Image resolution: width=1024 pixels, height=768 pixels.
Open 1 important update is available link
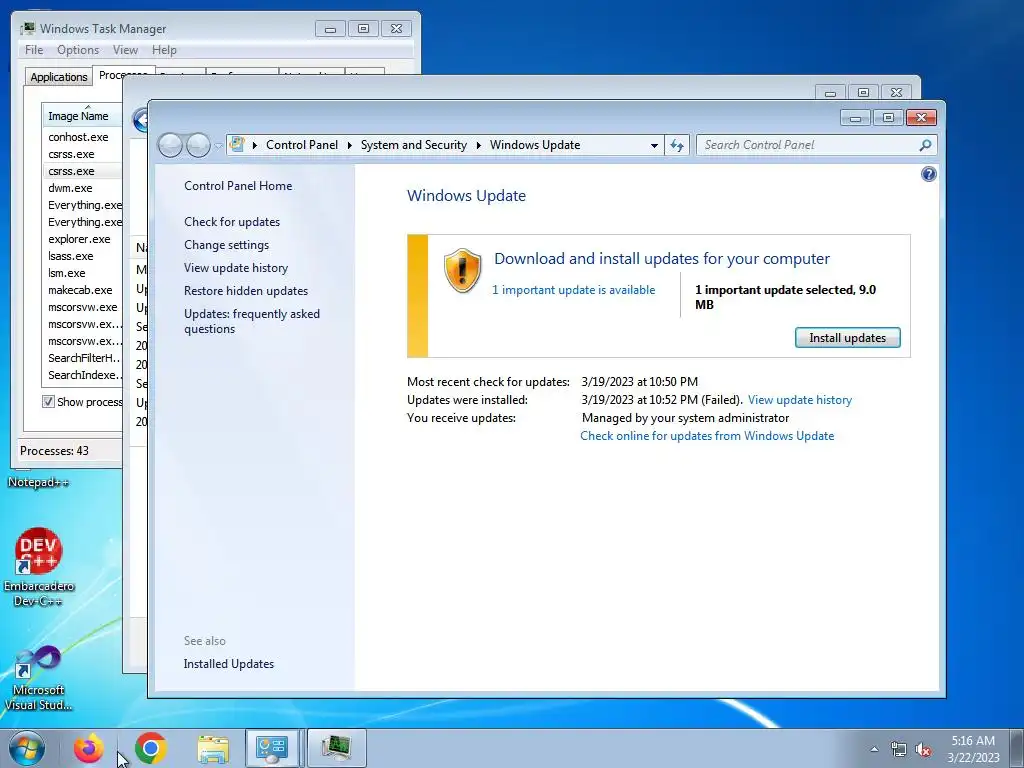click(573, 290)
